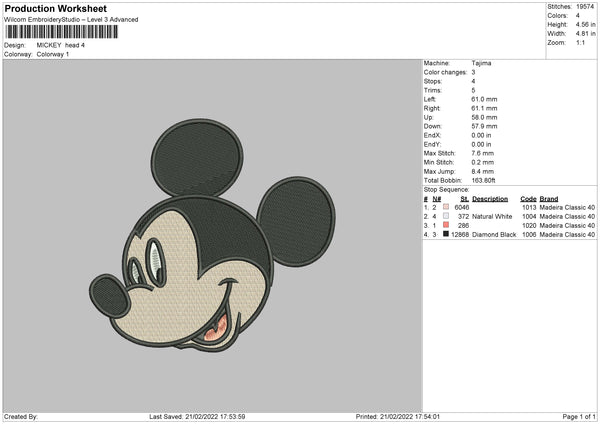This screenshot has width=600, height=424.
Task: Click the Trims value '5'
Action: 473,91
